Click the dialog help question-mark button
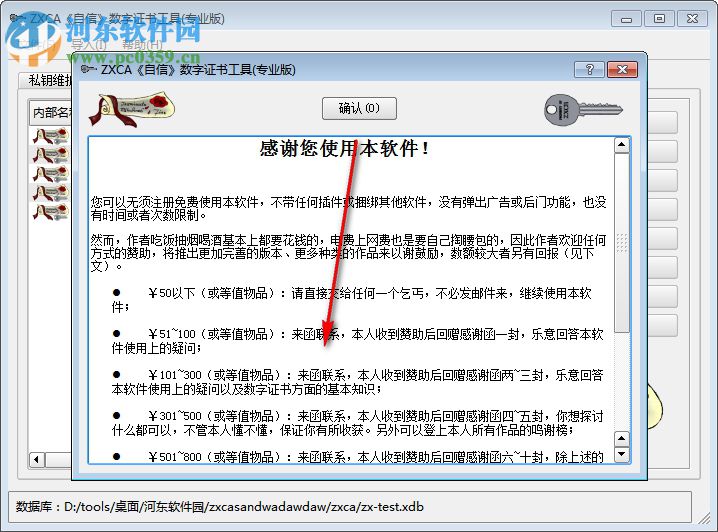This screenshot has height=532, width=718. click(589, 70)
